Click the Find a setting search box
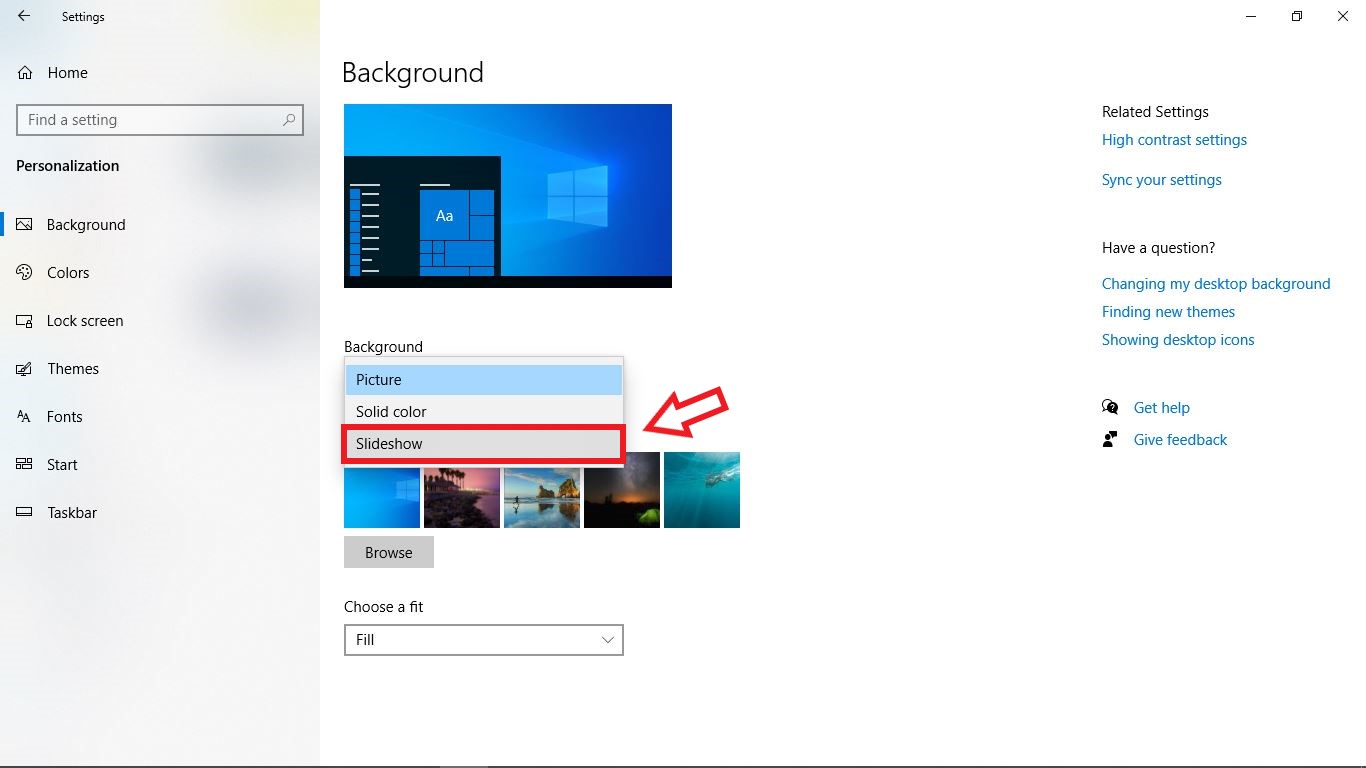Viewport: 1366px width, 768px height. (160, 120)
